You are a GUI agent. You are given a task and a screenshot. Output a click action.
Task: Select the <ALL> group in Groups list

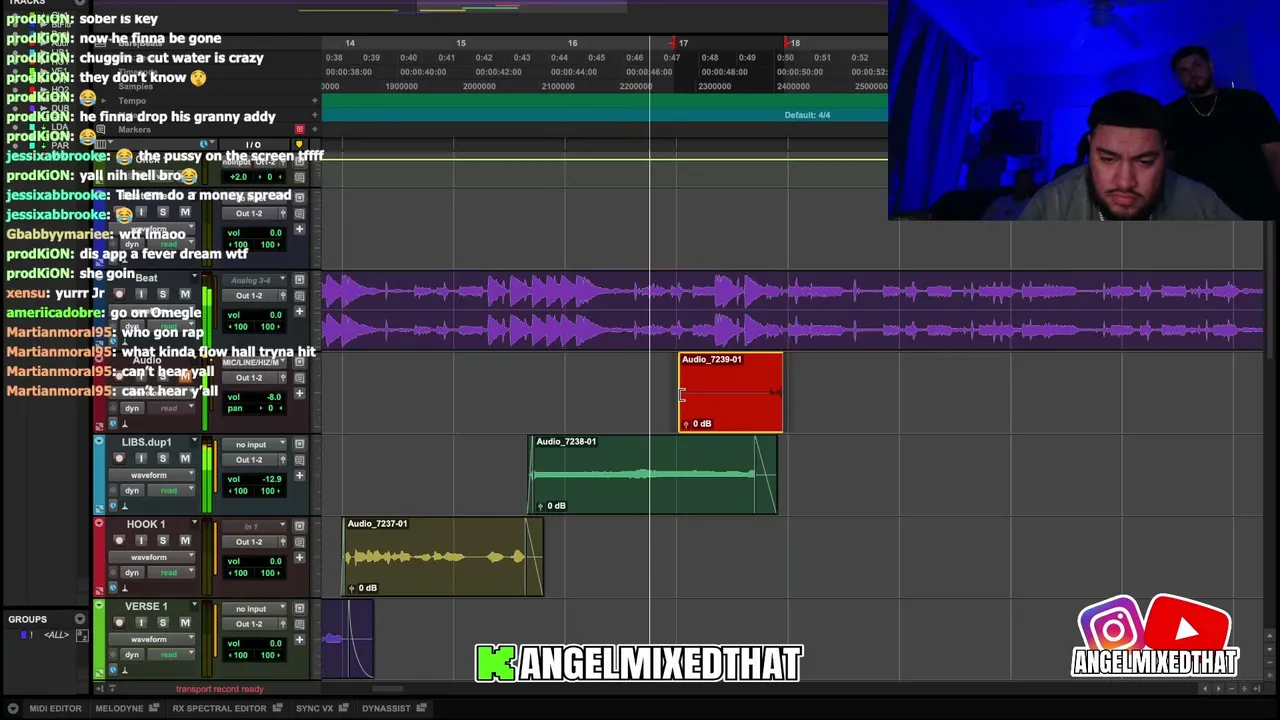pos(56,635)
